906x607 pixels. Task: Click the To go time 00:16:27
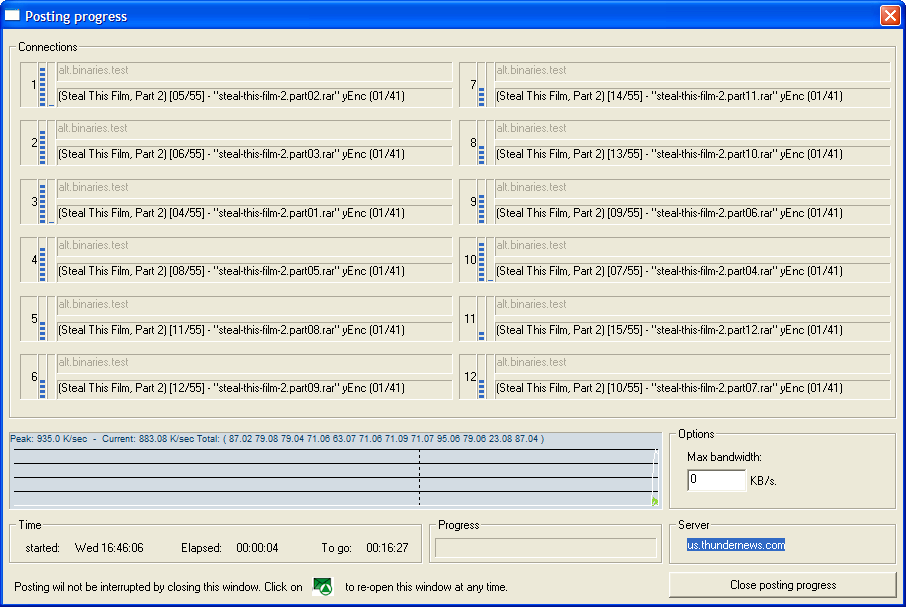pos(387,548)
